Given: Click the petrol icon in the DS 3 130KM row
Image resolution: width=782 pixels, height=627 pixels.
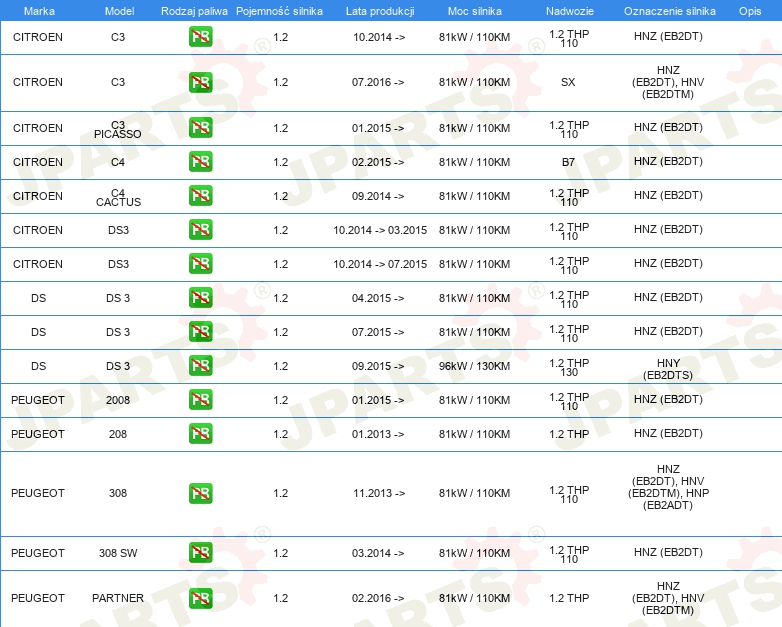Looking at the screenshot, I should pyautogui.click(x=200, y=366).
